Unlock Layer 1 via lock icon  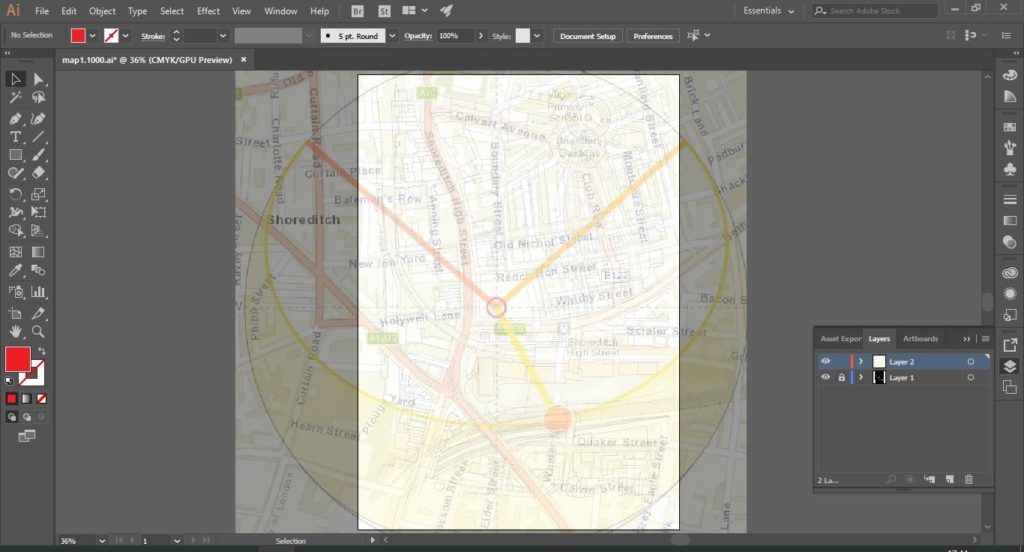coord(841,378)
